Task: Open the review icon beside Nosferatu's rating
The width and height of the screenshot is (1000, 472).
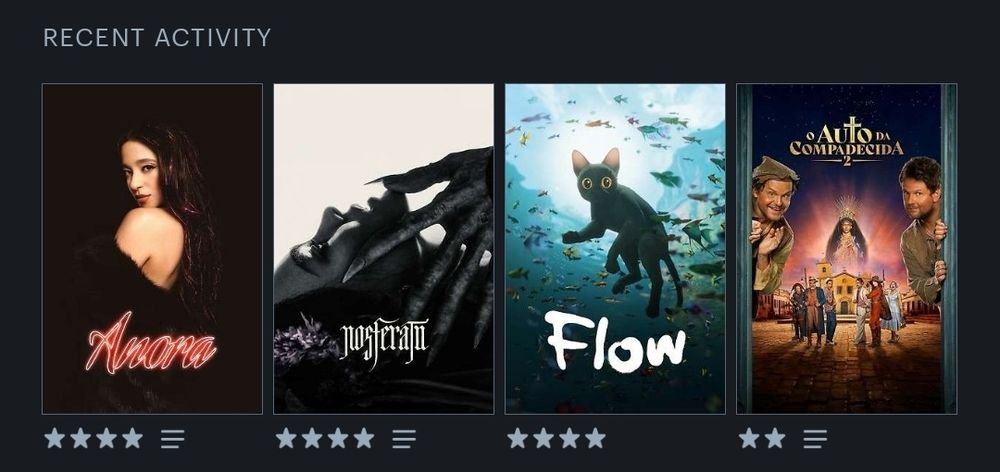Action: 404,439
